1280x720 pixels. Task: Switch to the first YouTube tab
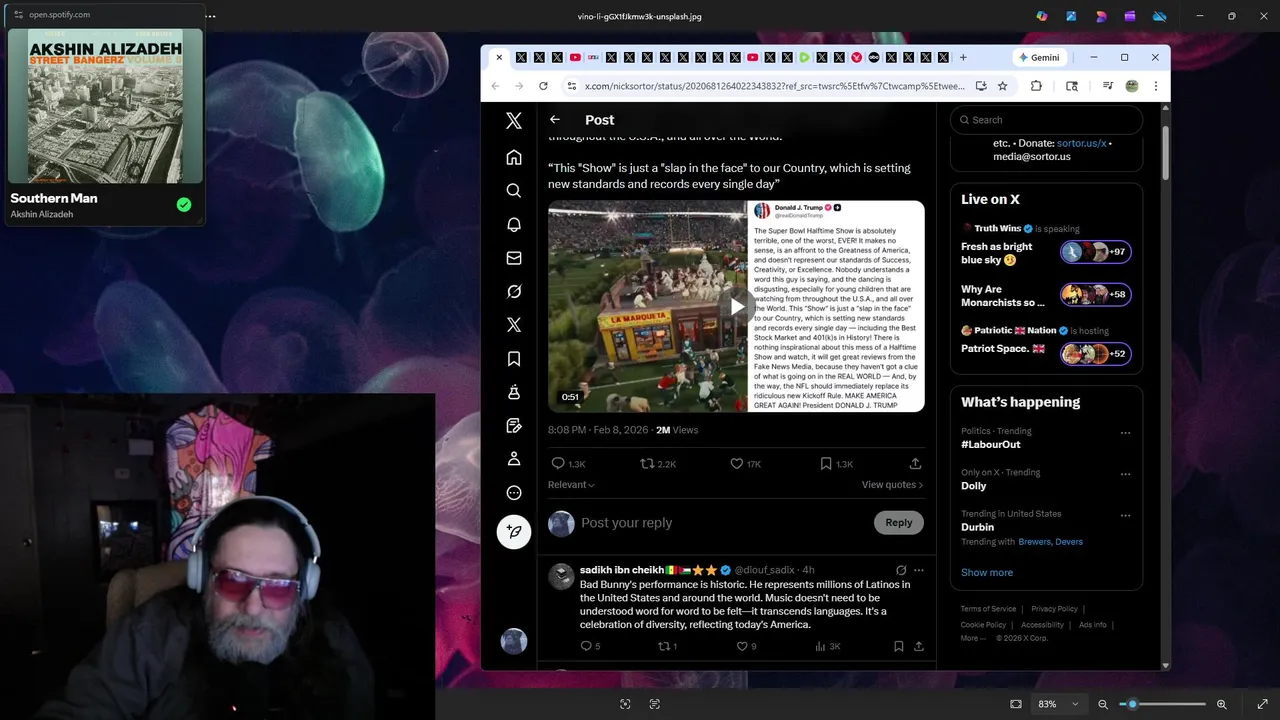pyautogui.click(x=575, y=57)
